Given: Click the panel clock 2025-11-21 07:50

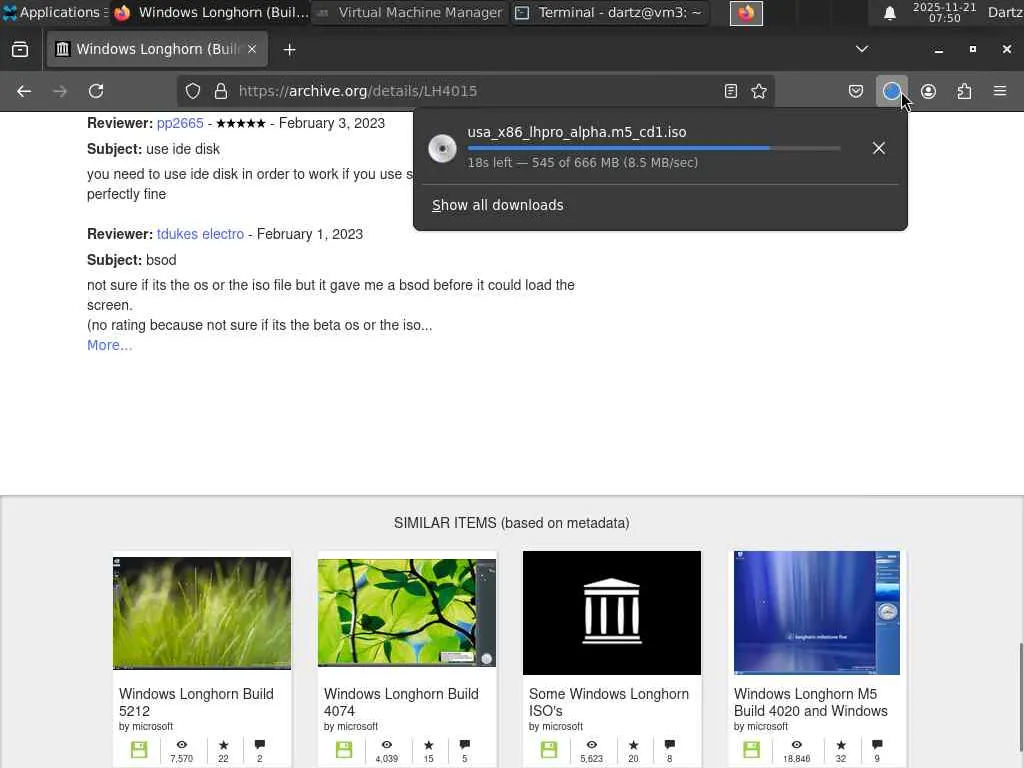Looking at the screenshot, I should point(944,12).
